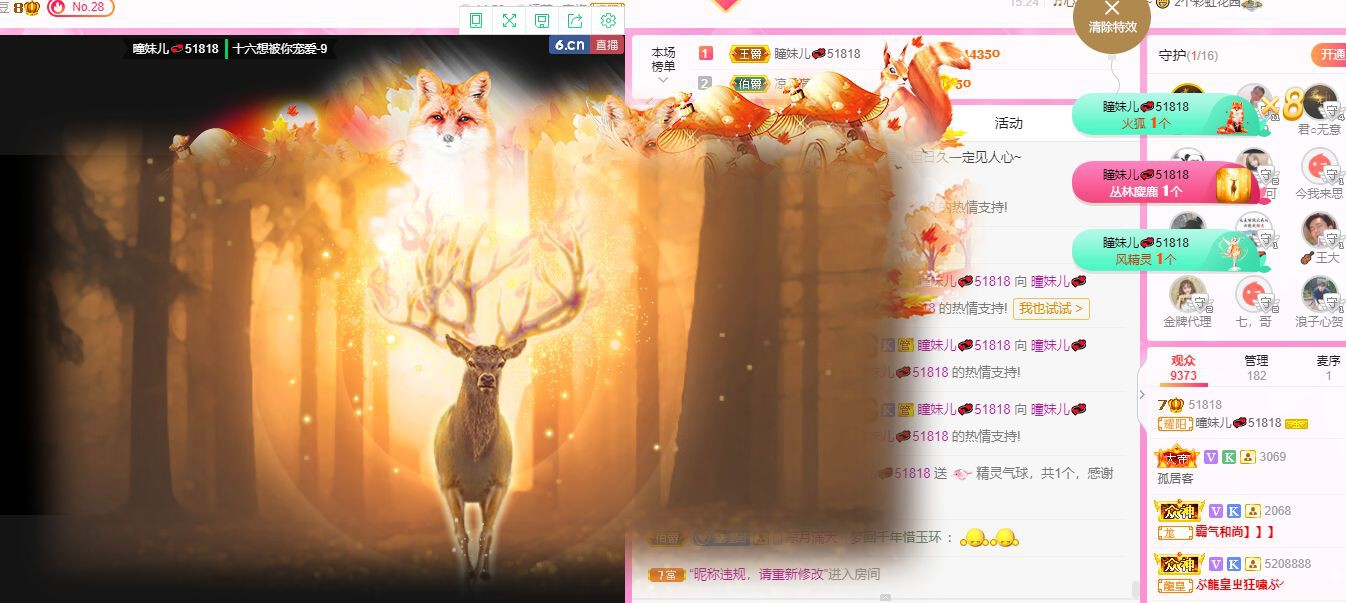Click the 清除特效 clear effects button
Screen dimensions: 1346x603
1112,19
